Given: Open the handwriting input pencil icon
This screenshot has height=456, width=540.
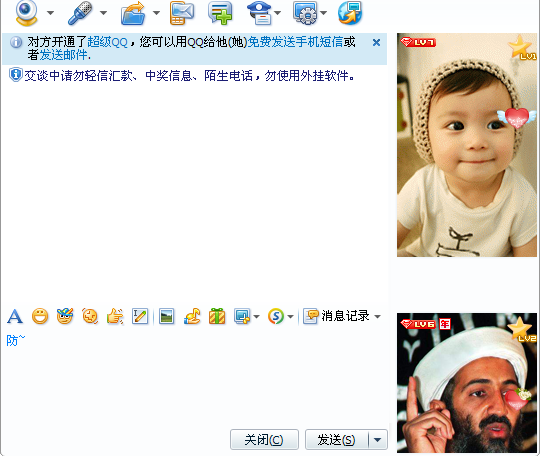Looking at the screenshot, I should (x=140, y=316).
